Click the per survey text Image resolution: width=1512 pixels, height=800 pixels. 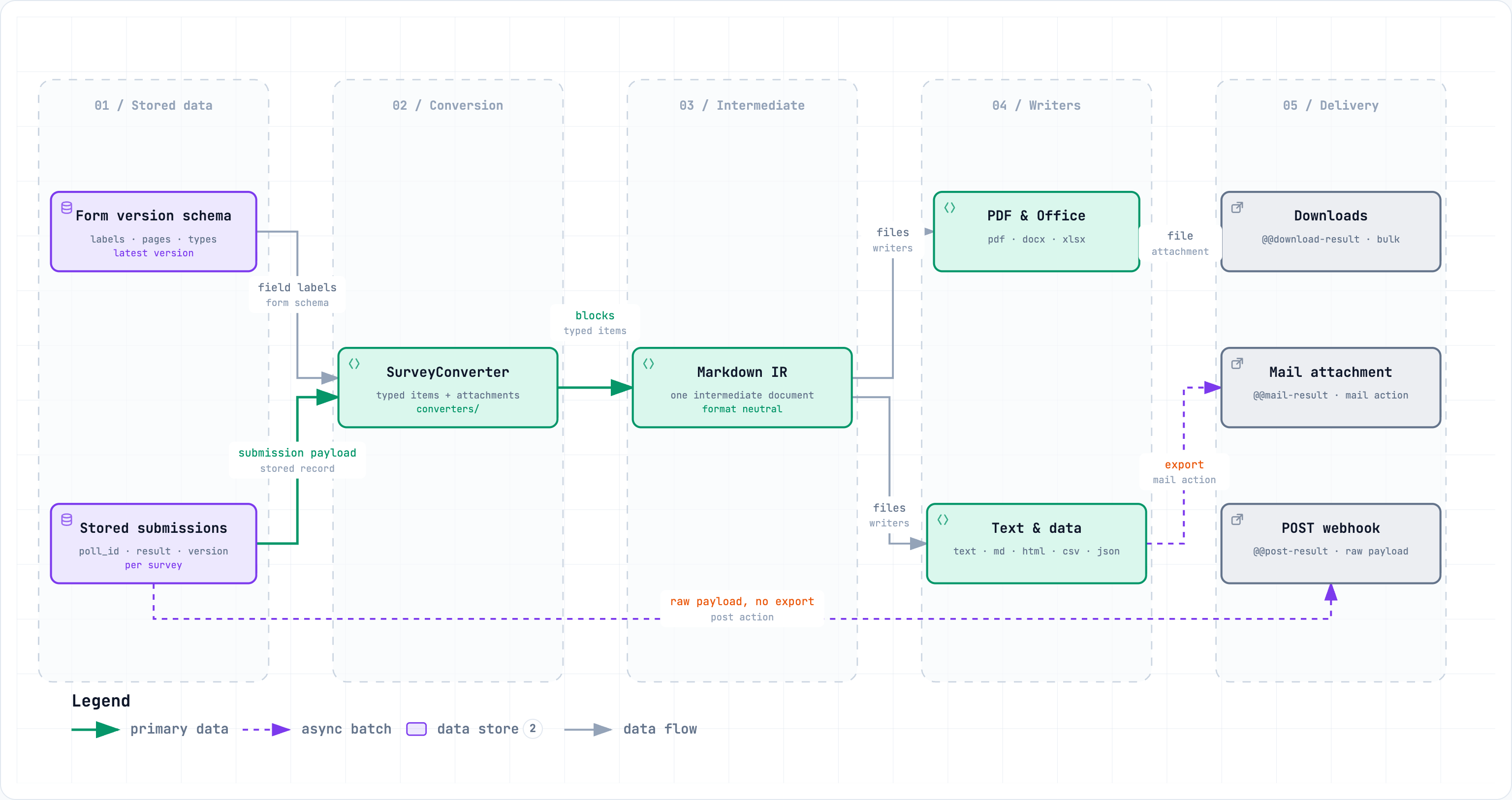pyautogui.click(x=153, y=565)
